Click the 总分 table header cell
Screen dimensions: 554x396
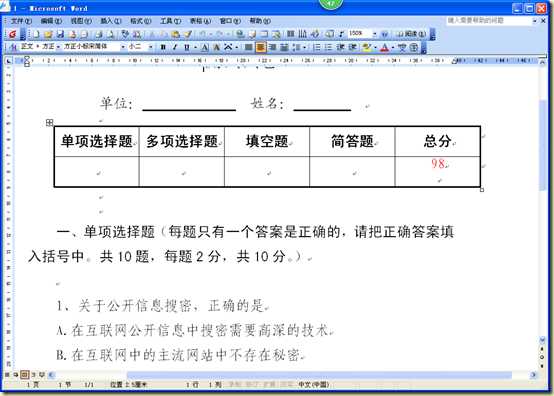437,141
